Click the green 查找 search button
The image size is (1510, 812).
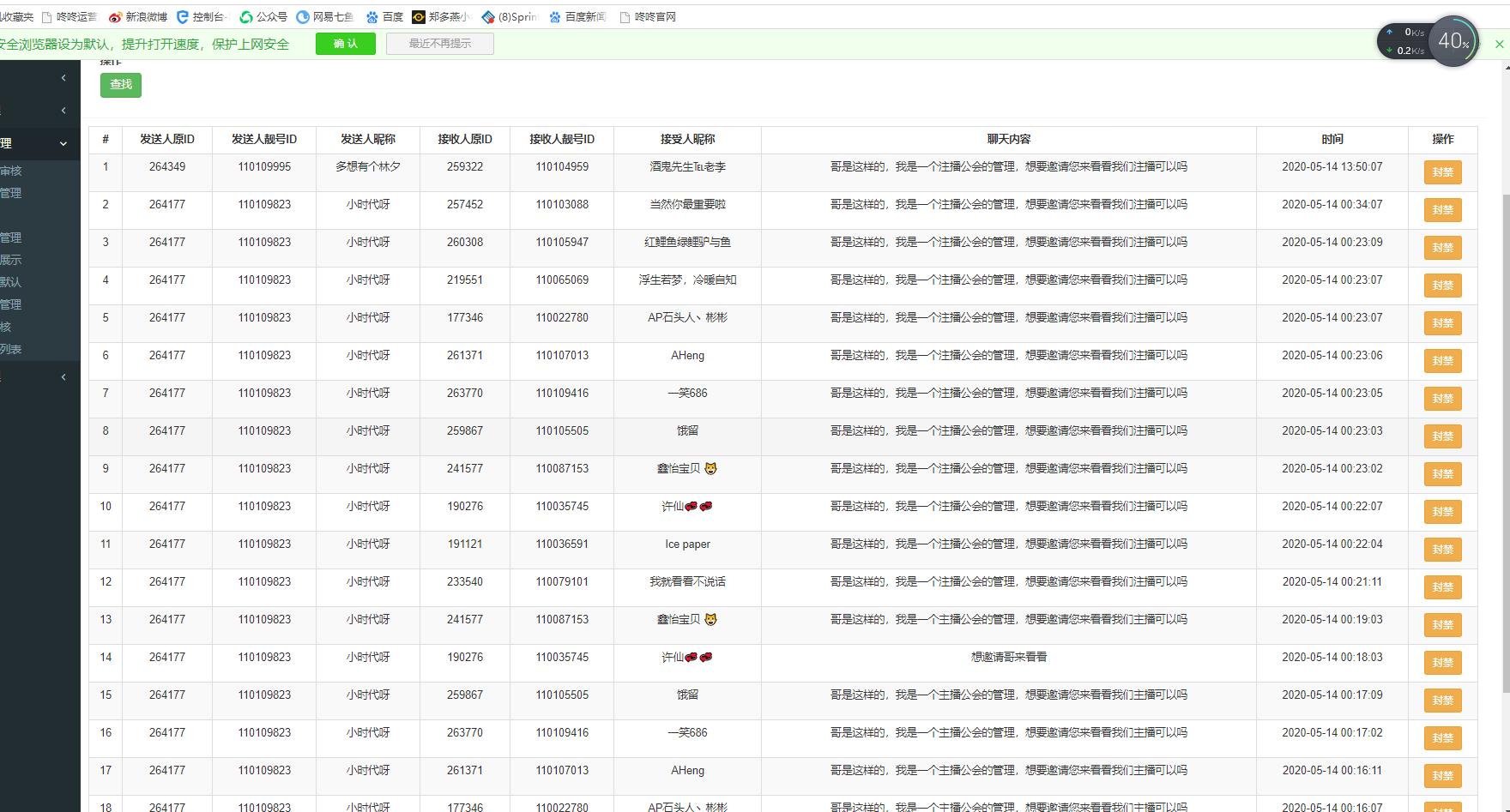tap(121, 85)
